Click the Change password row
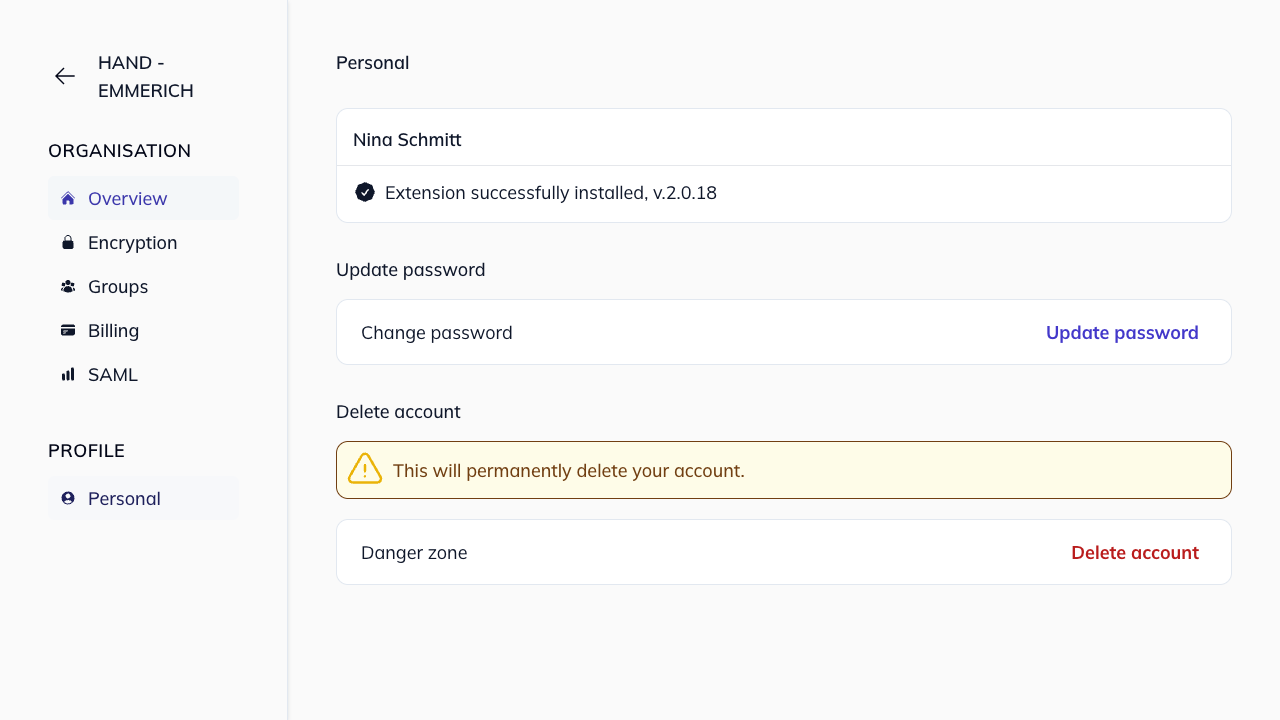 pos(437,332)
